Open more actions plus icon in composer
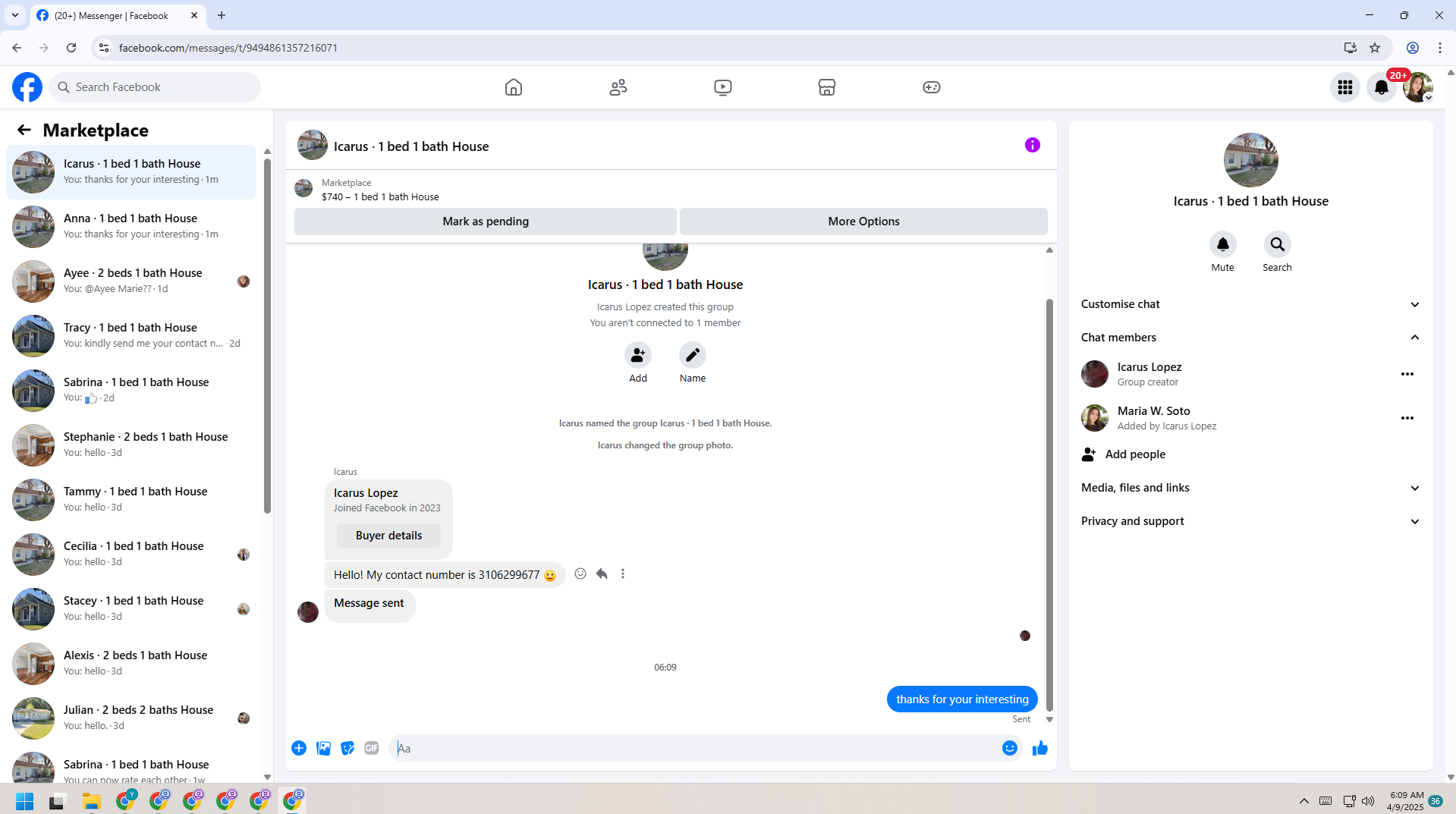The width and height of the screenshot is (1456, 814). tap(299, 748)
